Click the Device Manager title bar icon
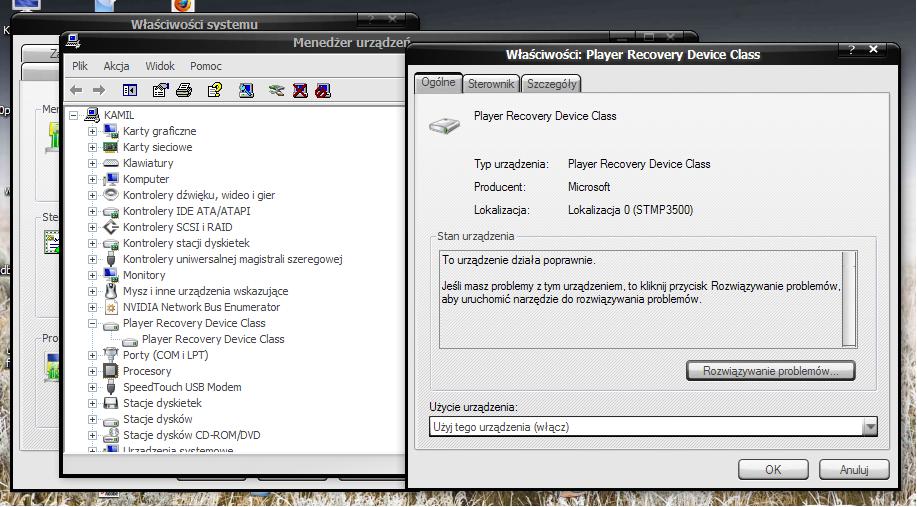The width and height of the screenshot is (917, 507). 73,41
